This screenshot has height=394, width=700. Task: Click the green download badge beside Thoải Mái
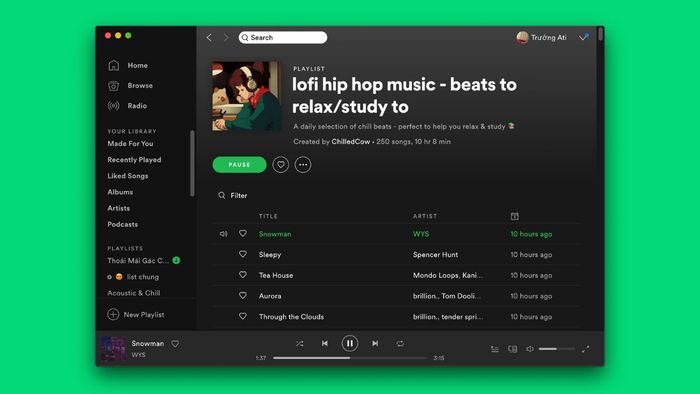176,260
